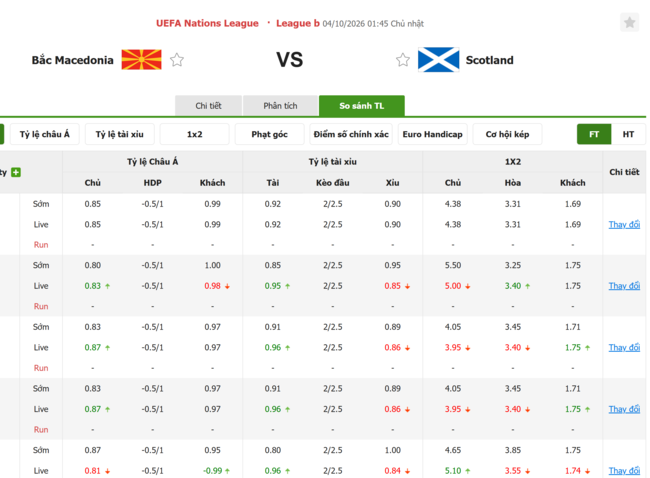The height and width of the screenshot is (478, 650).
Task: Select the Phạt góc filter
Action: 269,134
